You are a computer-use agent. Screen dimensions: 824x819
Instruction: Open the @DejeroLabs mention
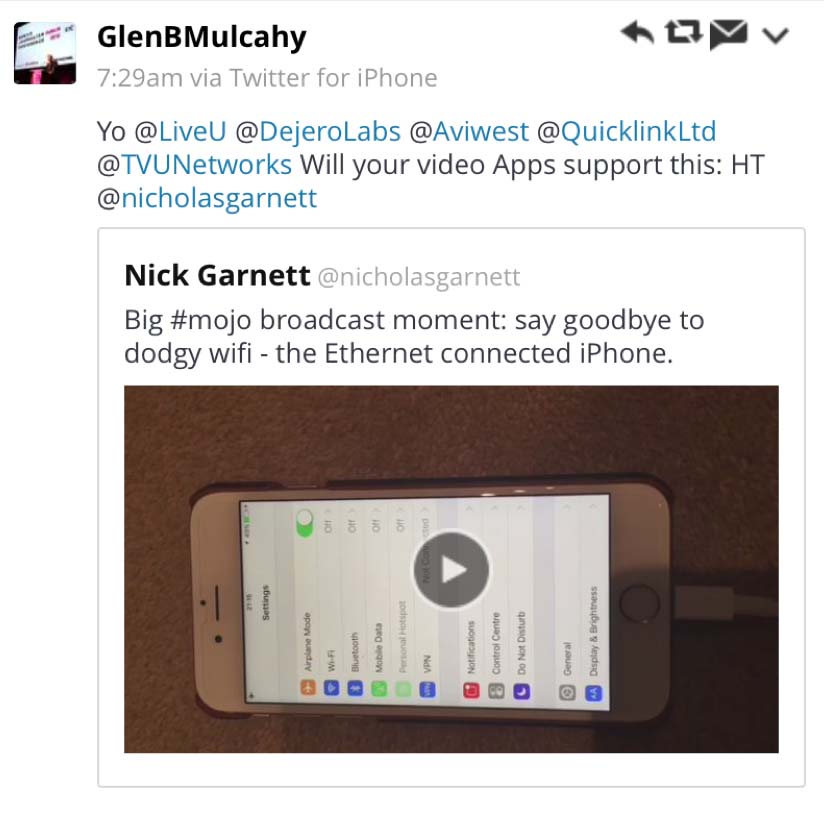tap(317, 131)
